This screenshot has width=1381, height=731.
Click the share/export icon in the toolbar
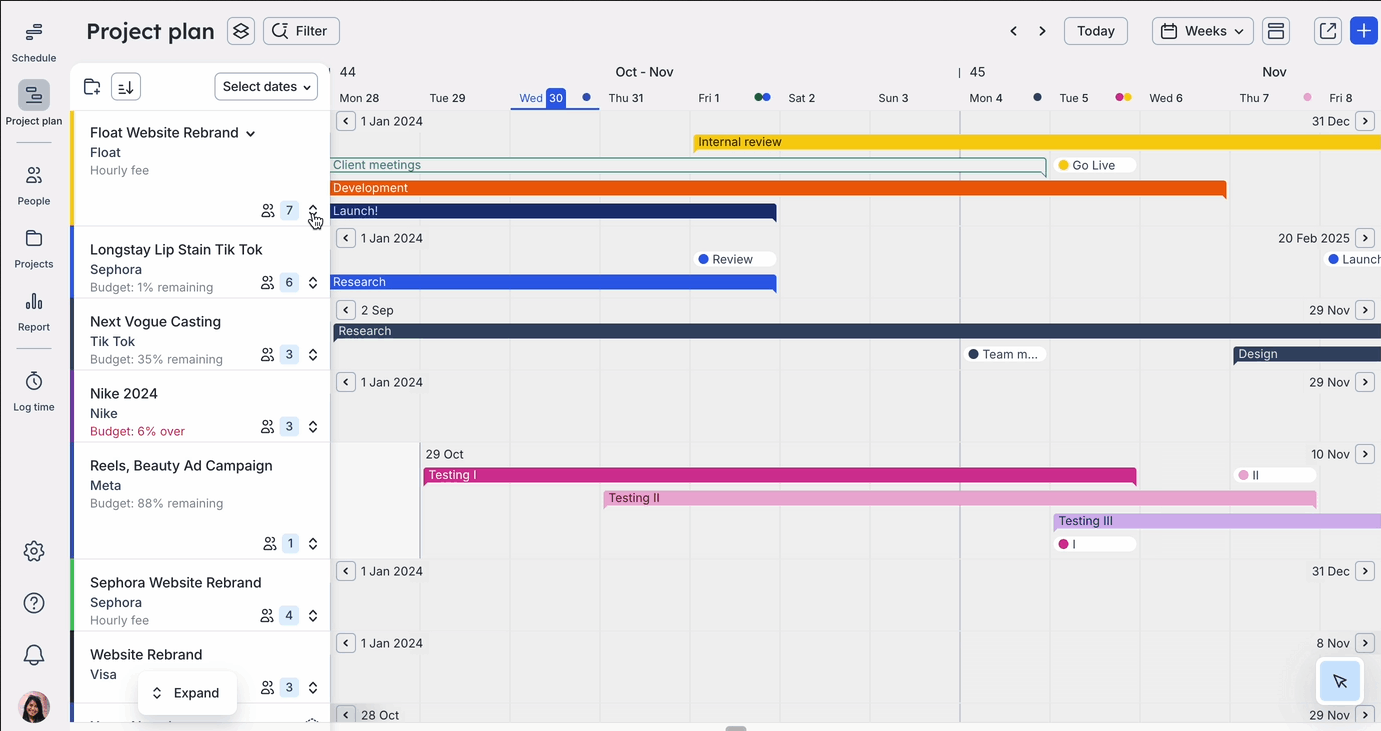[1327, 31]
